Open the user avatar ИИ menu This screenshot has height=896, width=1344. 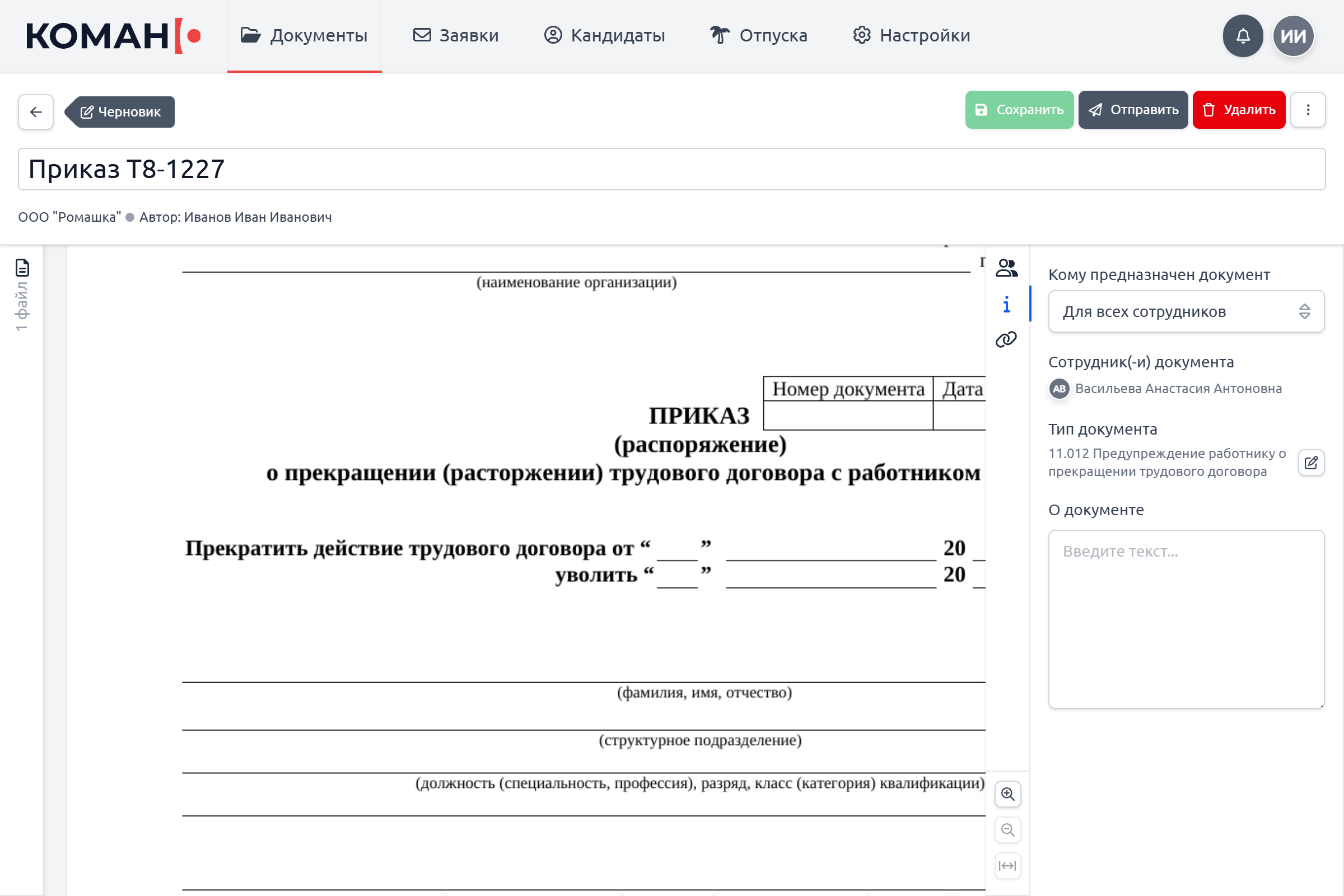click(1293, 36)
